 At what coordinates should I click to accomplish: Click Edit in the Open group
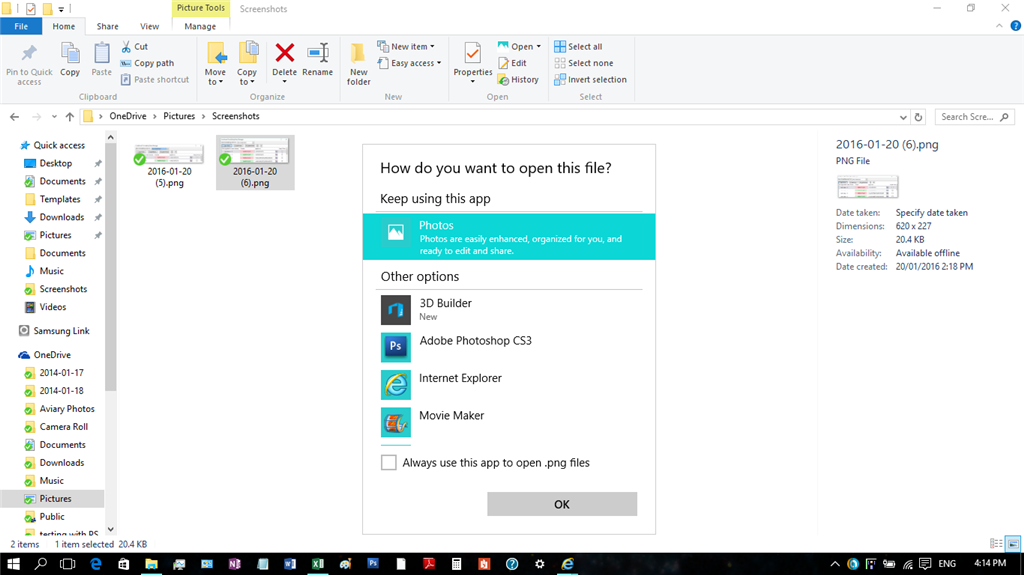513,63
